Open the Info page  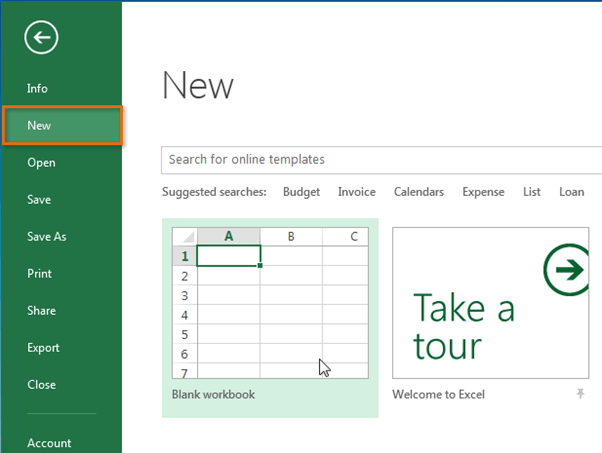[x=37, y=89]
